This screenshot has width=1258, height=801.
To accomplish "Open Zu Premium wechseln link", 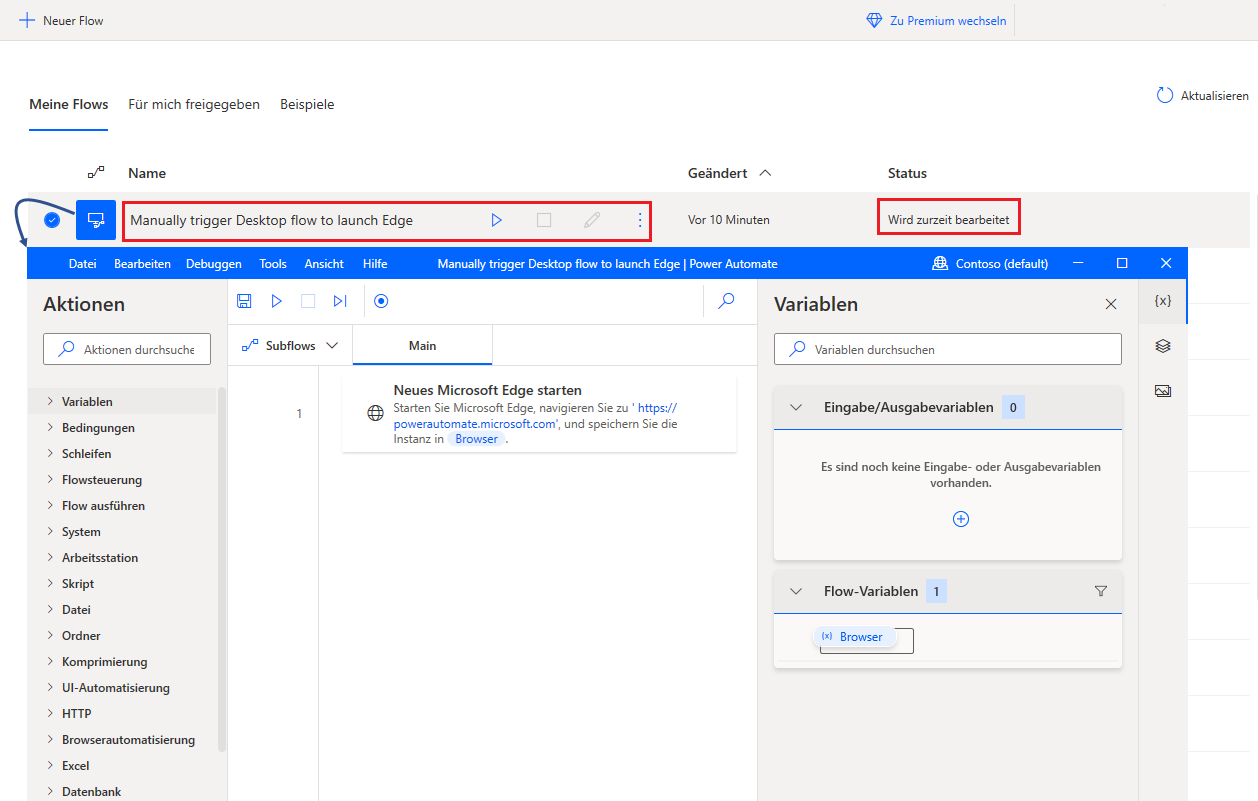I will point(936,20).
